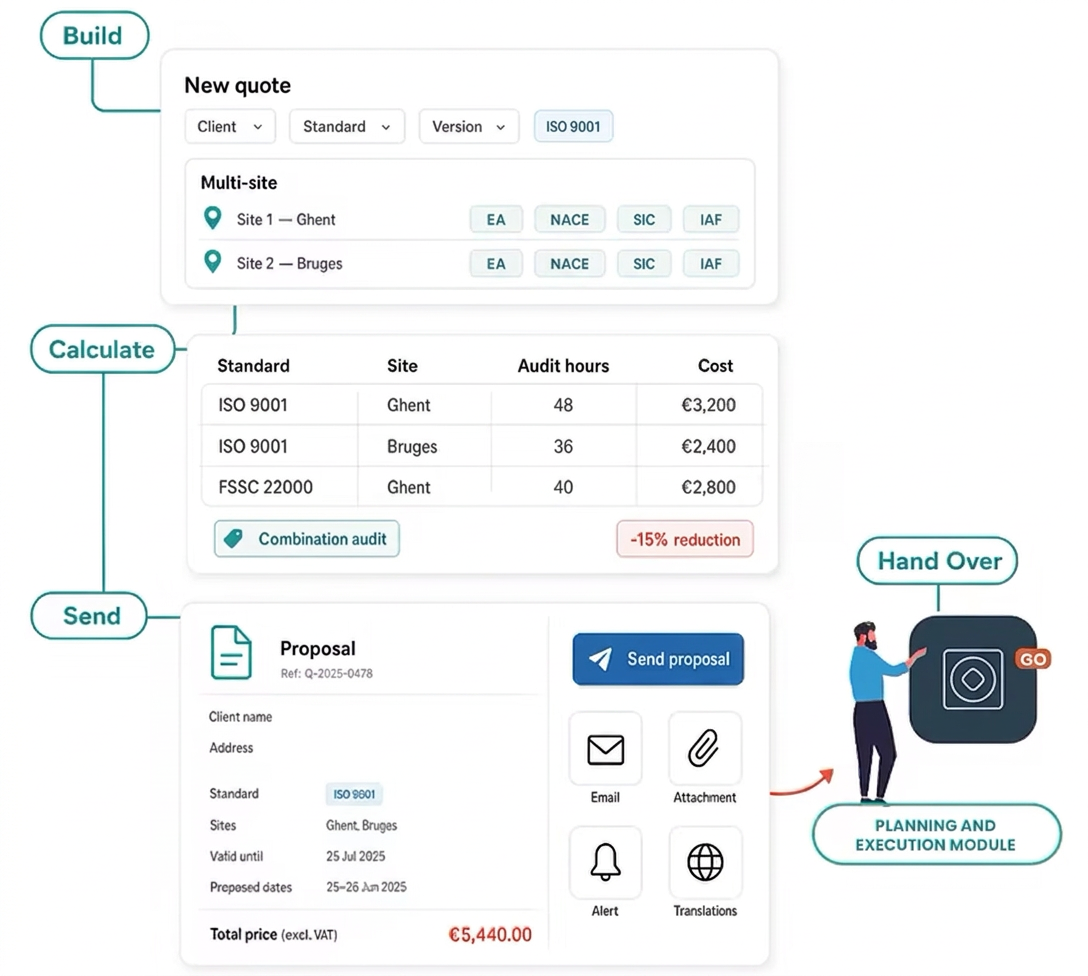Viewport: 1088px width, 976px height.
Task: Click the Address field label
Action: coord(231,748)
